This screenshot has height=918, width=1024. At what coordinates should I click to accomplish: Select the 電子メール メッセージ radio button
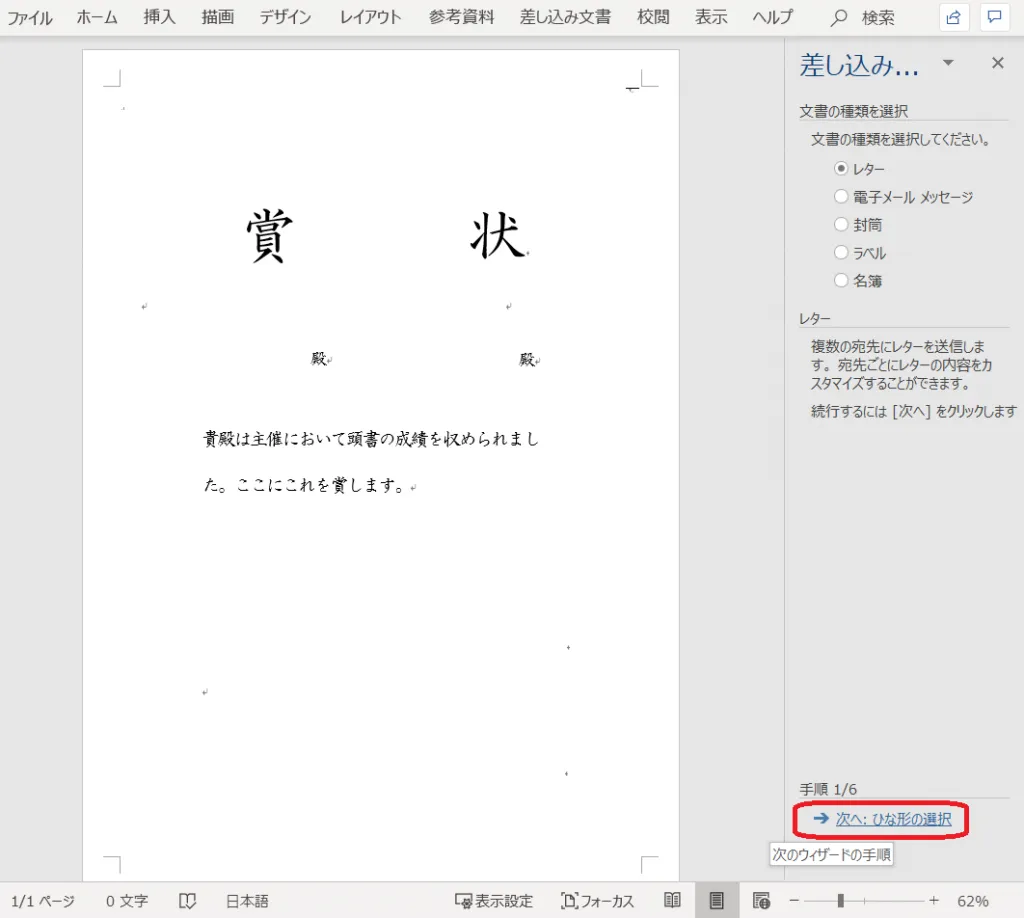coord(842,197)
